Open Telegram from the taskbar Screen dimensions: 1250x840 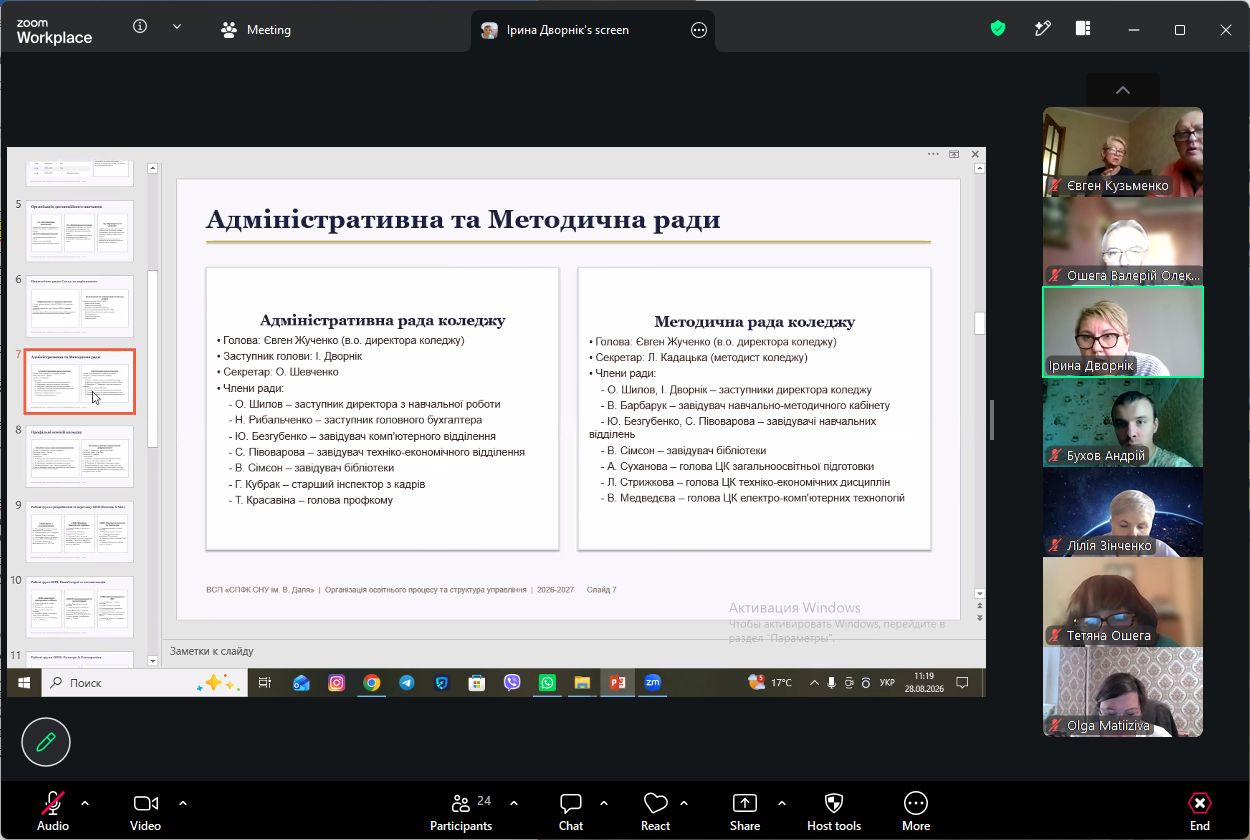click(x=407, y=682)
